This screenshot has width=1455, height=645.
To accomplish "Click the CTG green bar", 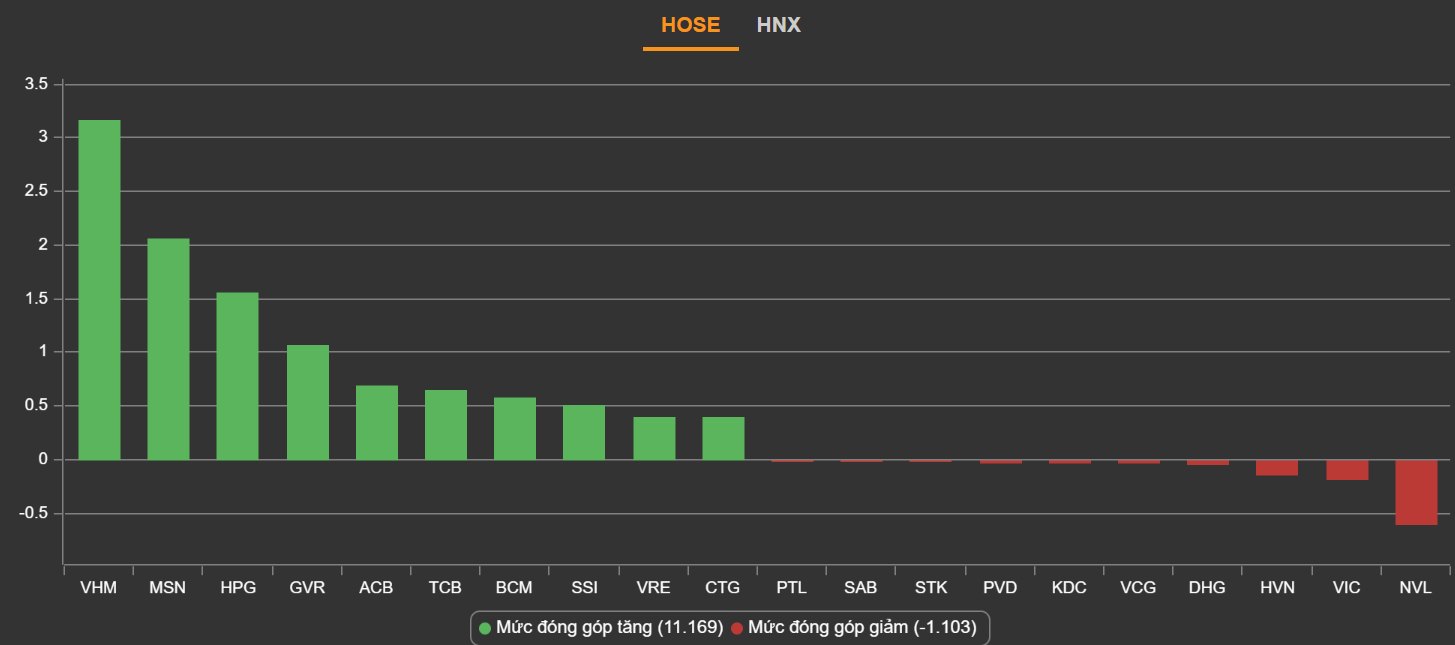I will [723, 438].
